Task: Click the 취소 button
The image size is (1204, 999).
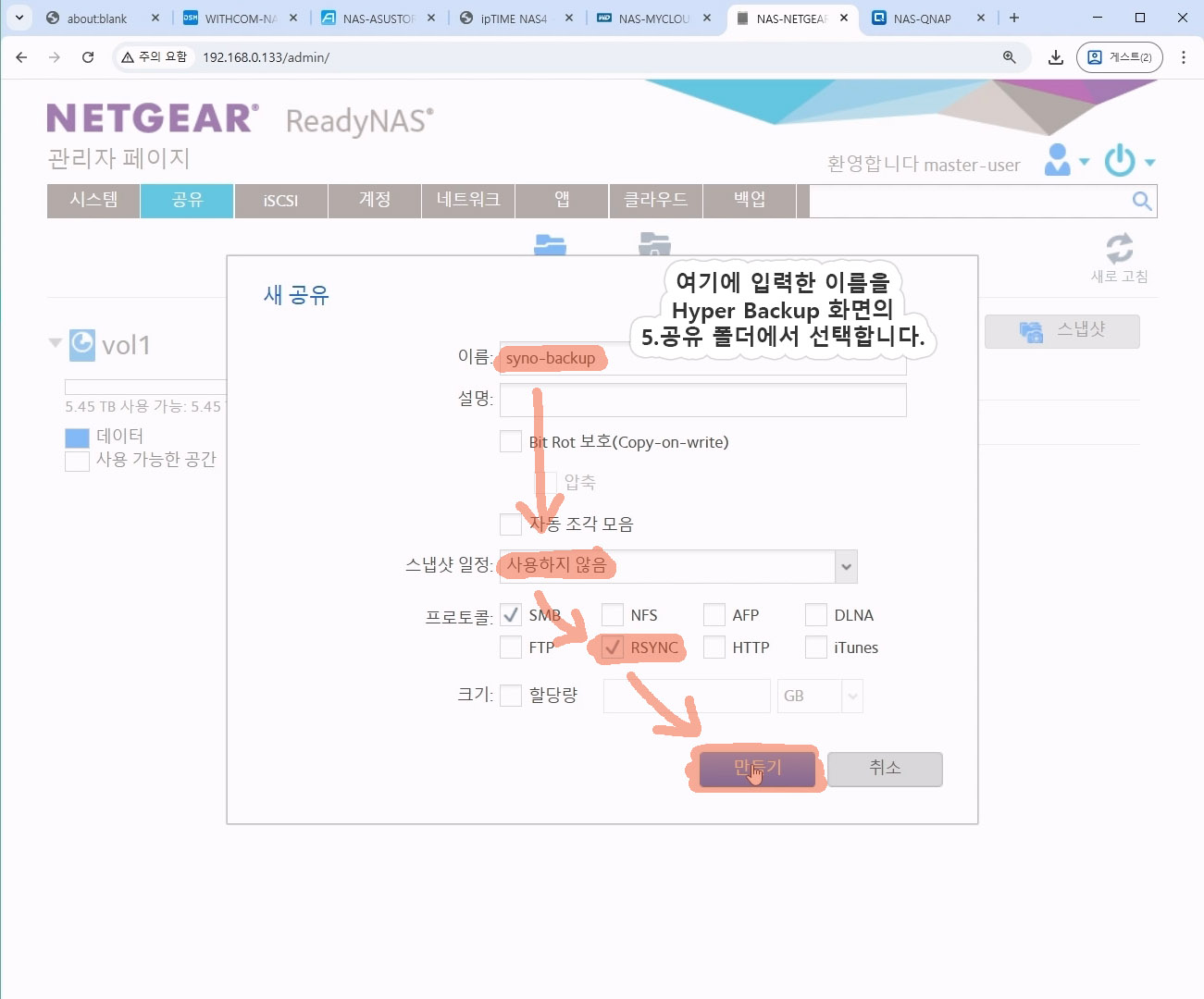Action: tap(885, 769)
